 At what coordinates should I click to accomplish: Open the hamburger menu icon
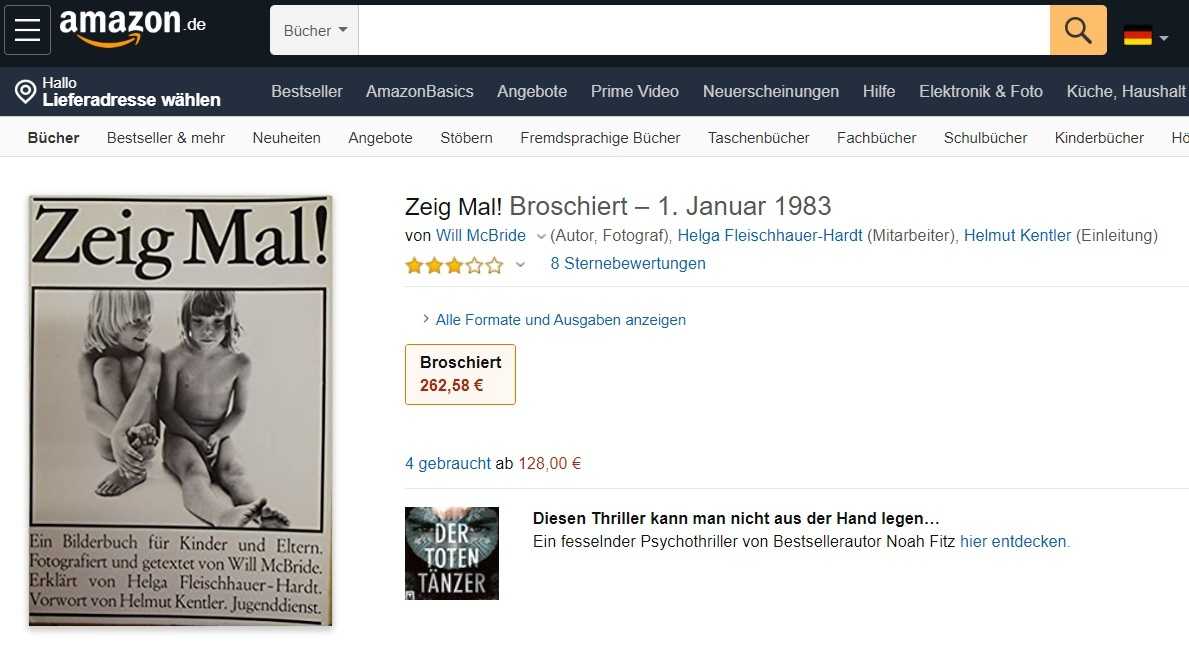[x=27, y=30]
